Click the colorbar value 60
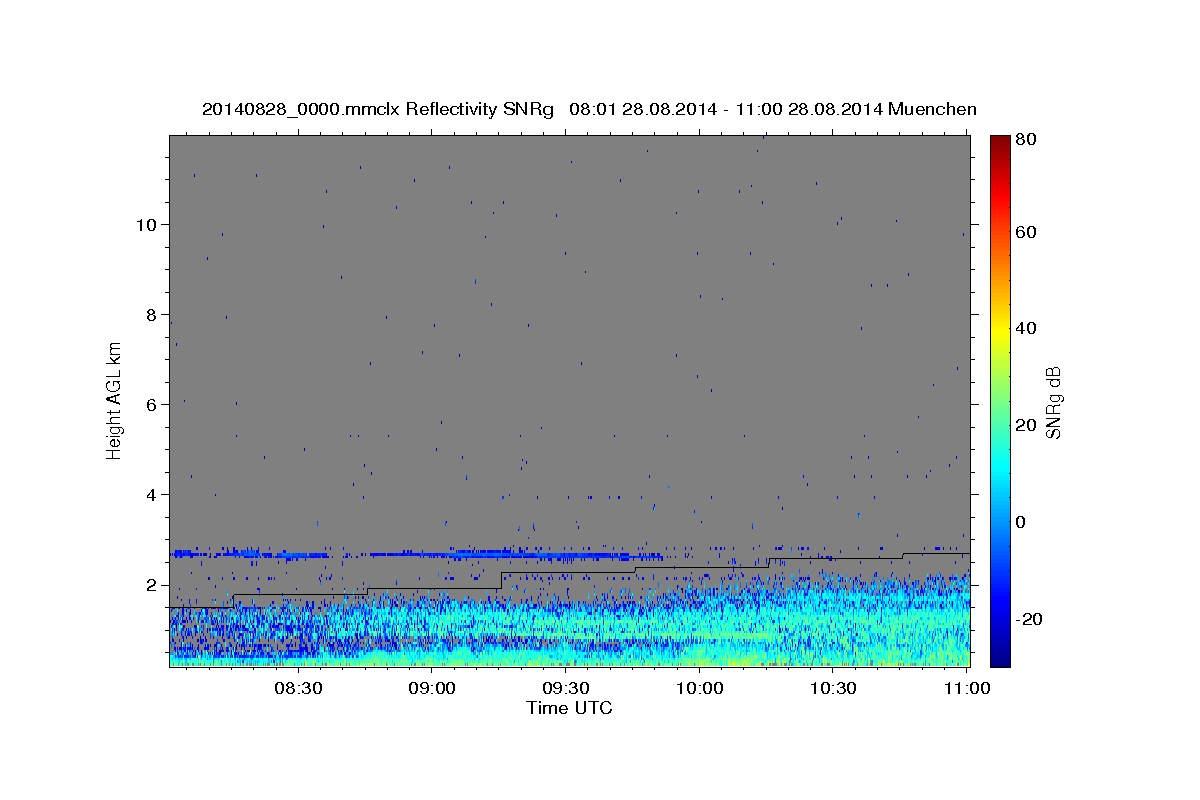 tap(1025, 232)
